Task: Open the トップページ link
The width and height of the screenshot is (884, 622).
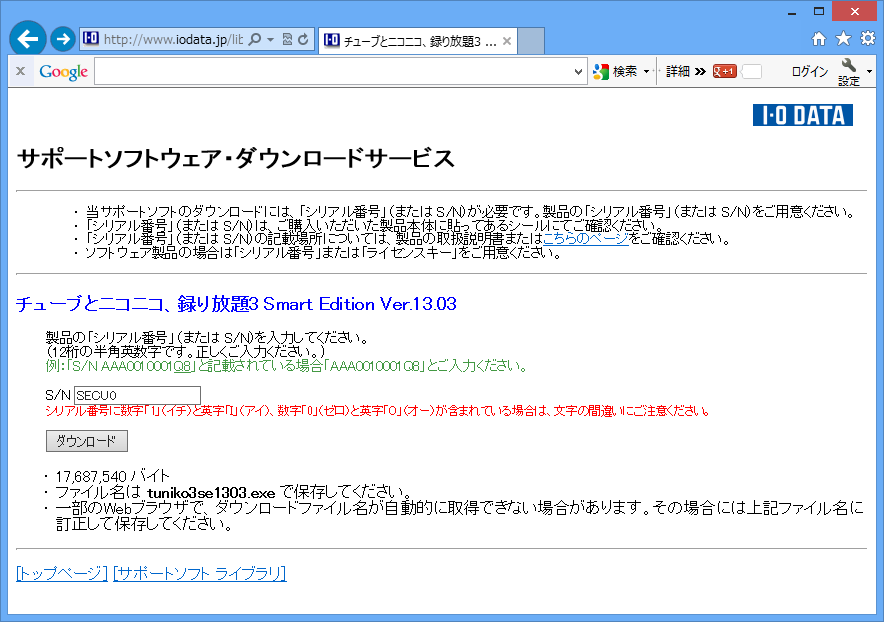Action: [x=61, y=574]
